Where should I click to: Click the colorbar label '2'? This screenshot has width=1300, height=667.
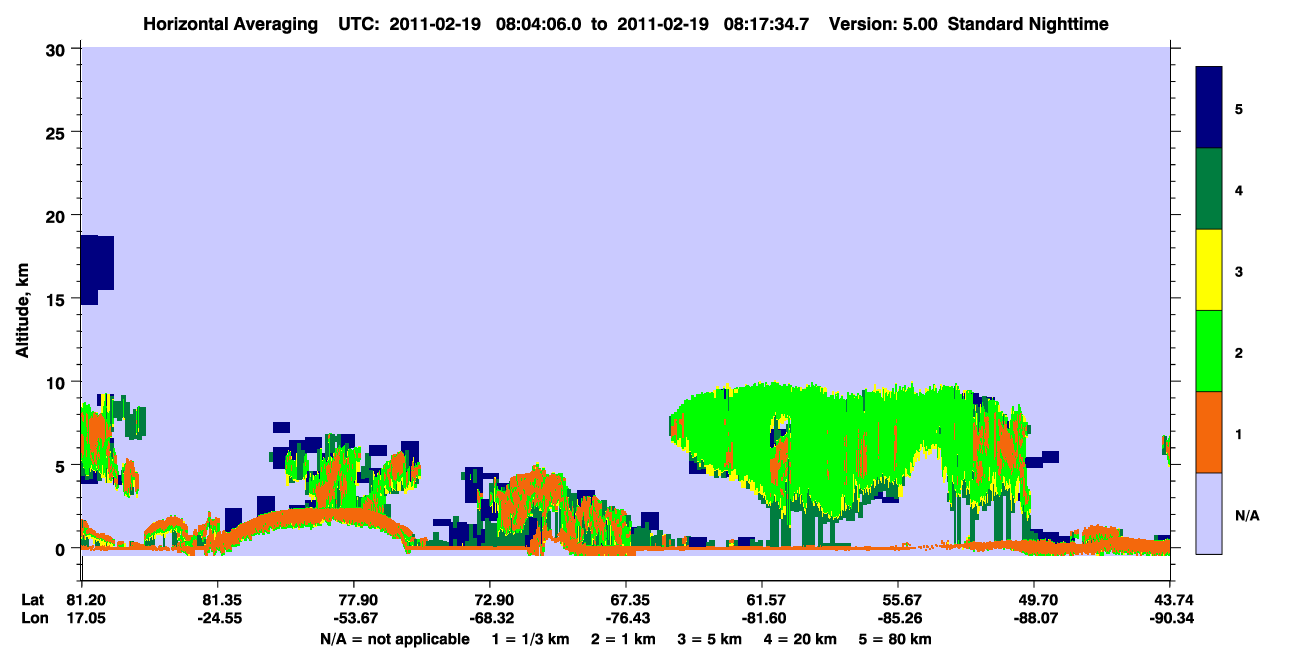[1239, 352]
